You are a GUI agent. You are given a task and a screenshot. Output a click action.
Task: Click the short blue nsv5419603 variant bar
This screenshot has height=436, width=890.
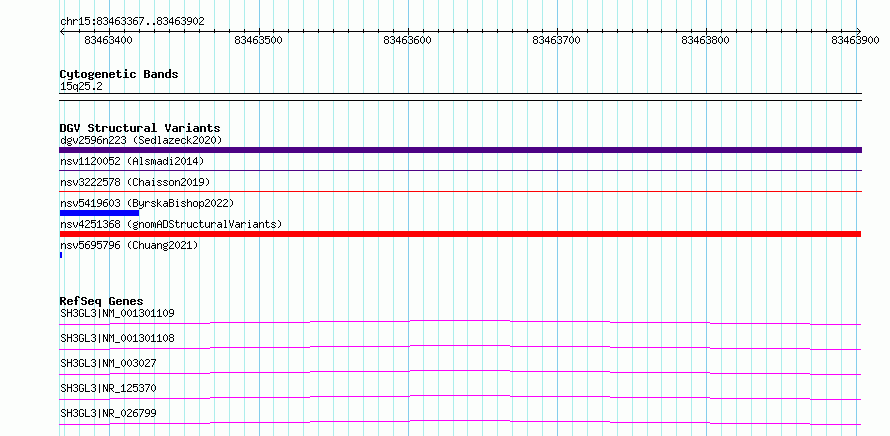click(99, 213)
